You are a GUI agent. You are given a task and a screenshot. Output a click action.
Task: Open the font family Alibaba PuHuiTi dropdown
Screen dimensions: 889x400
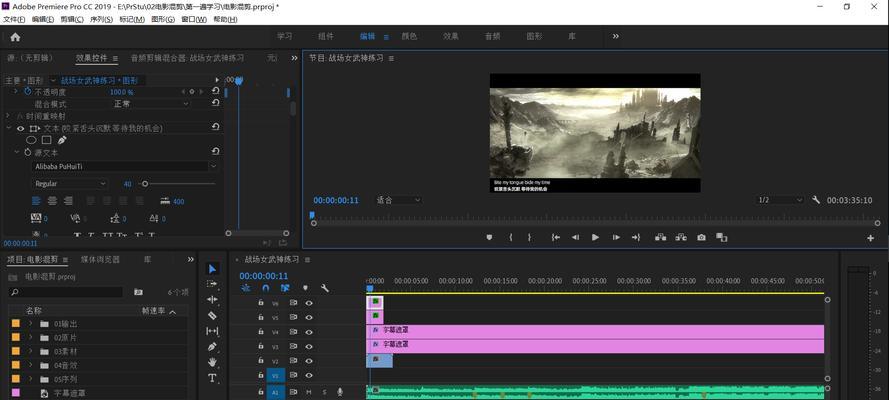[126, 167]
